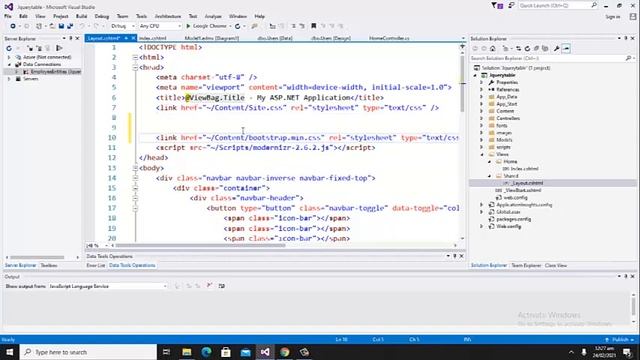Toggle Preview Selected Items in Solution Explorer

566,49
